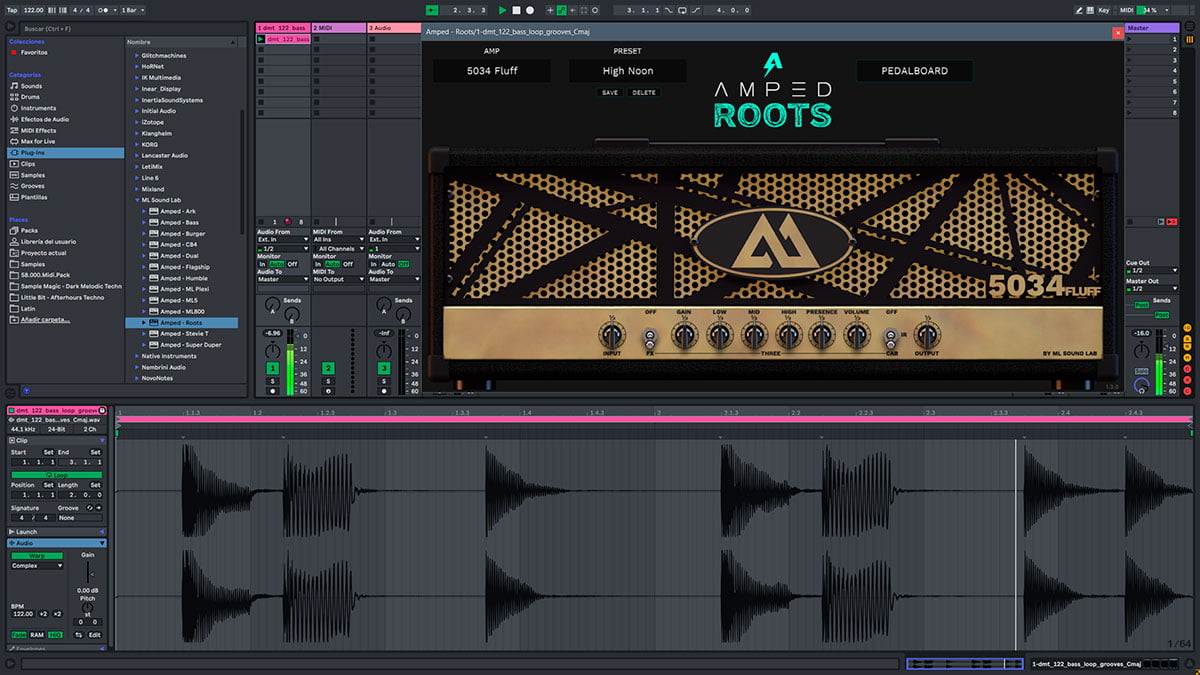Viewport: 1200px width, 675px height.
Task: Flip the IR/CAB toggle switch on amp
Action: click(x=891, y=337)
